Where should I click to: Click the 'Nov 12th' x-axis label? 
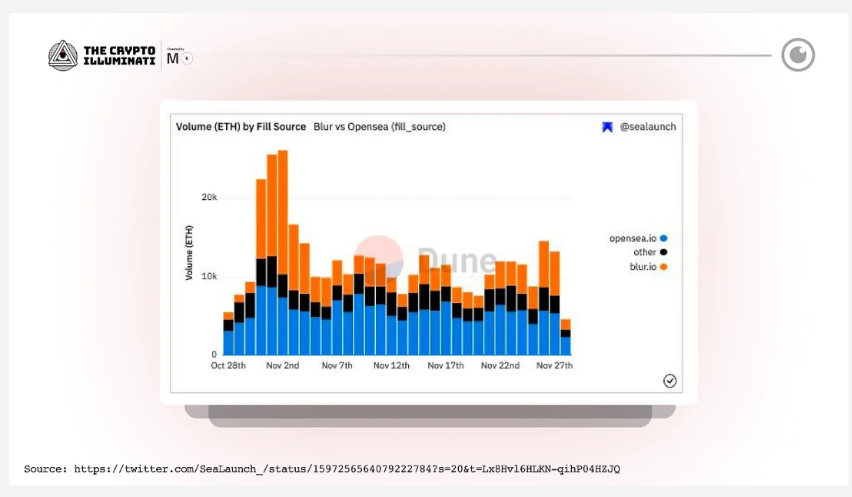[x=391, y=366]
